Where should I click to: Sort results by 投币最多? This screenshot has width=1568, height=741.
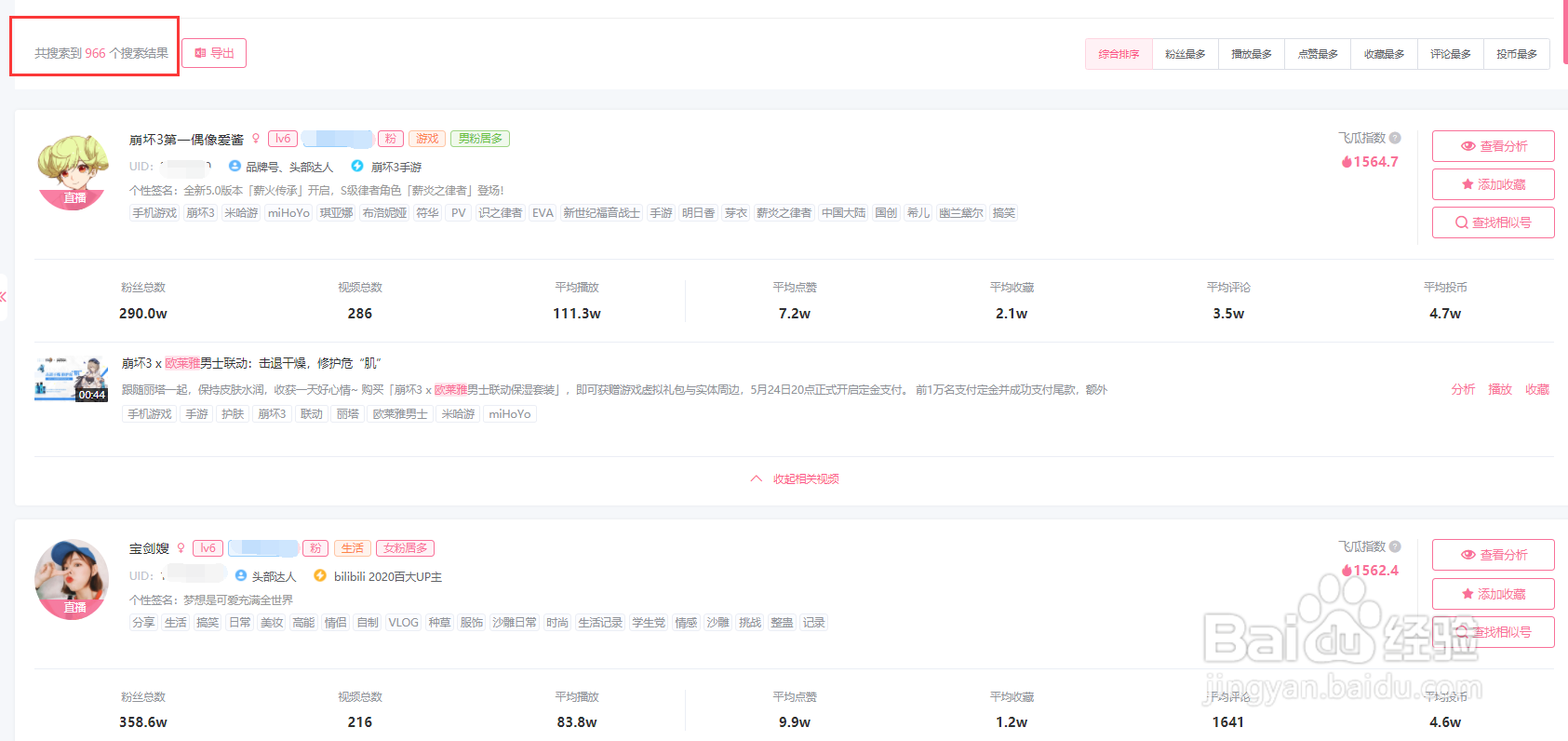(x=1517, y=54)
